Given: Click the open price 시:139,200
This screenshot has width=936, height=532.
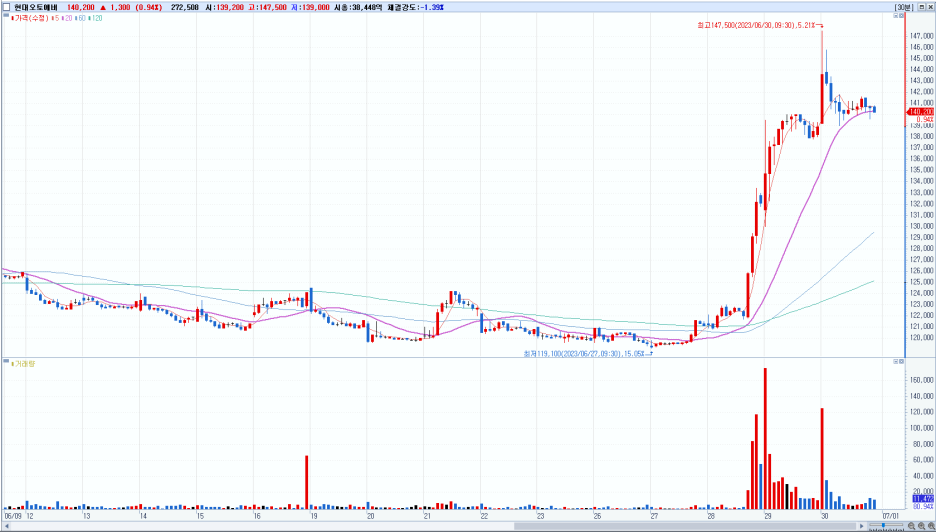Looking at the screenshot, I should coord(224,8).
